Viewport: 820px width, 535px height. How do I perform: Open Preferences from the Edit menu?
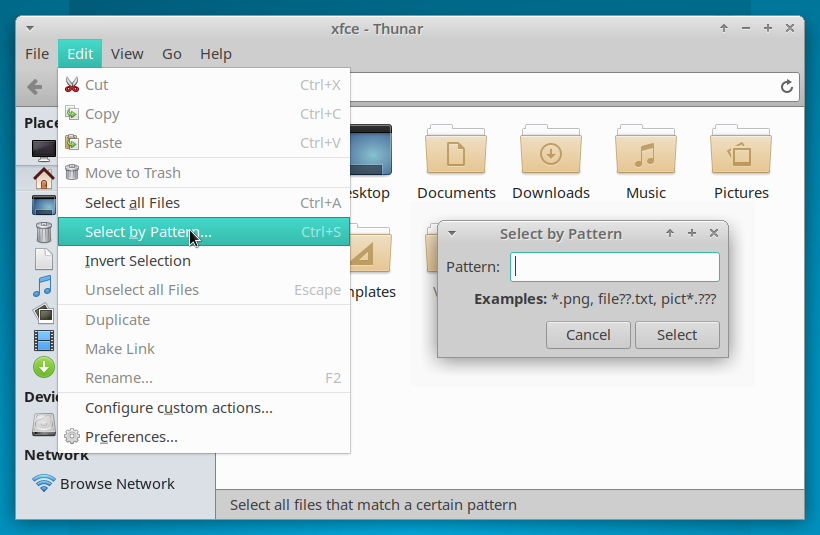pos(204,436)
